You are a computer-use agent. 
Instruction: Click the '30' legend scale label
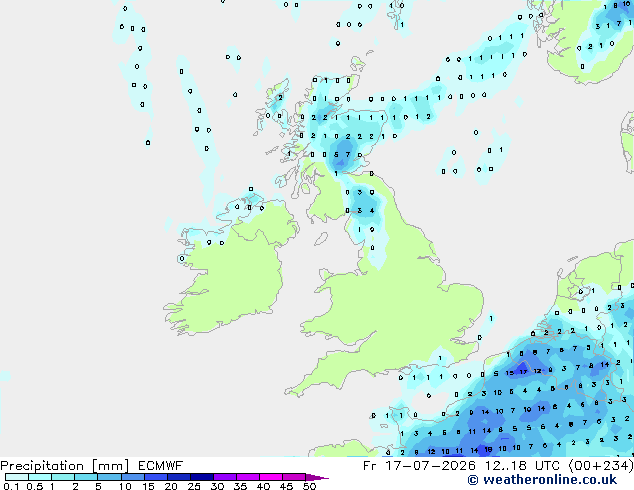coord(217,486)
